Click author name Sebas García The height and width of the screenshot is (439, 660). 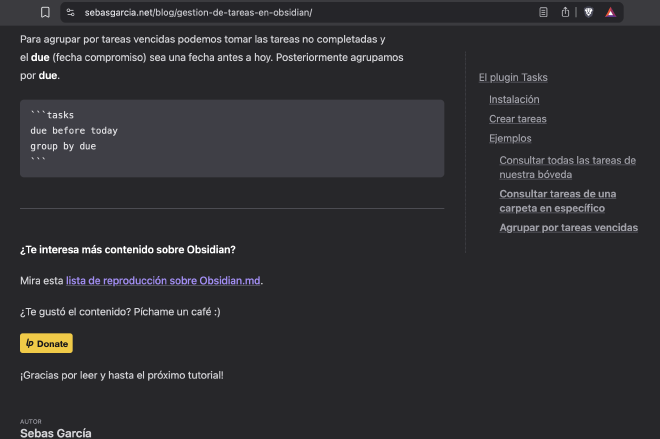[56, 433]
